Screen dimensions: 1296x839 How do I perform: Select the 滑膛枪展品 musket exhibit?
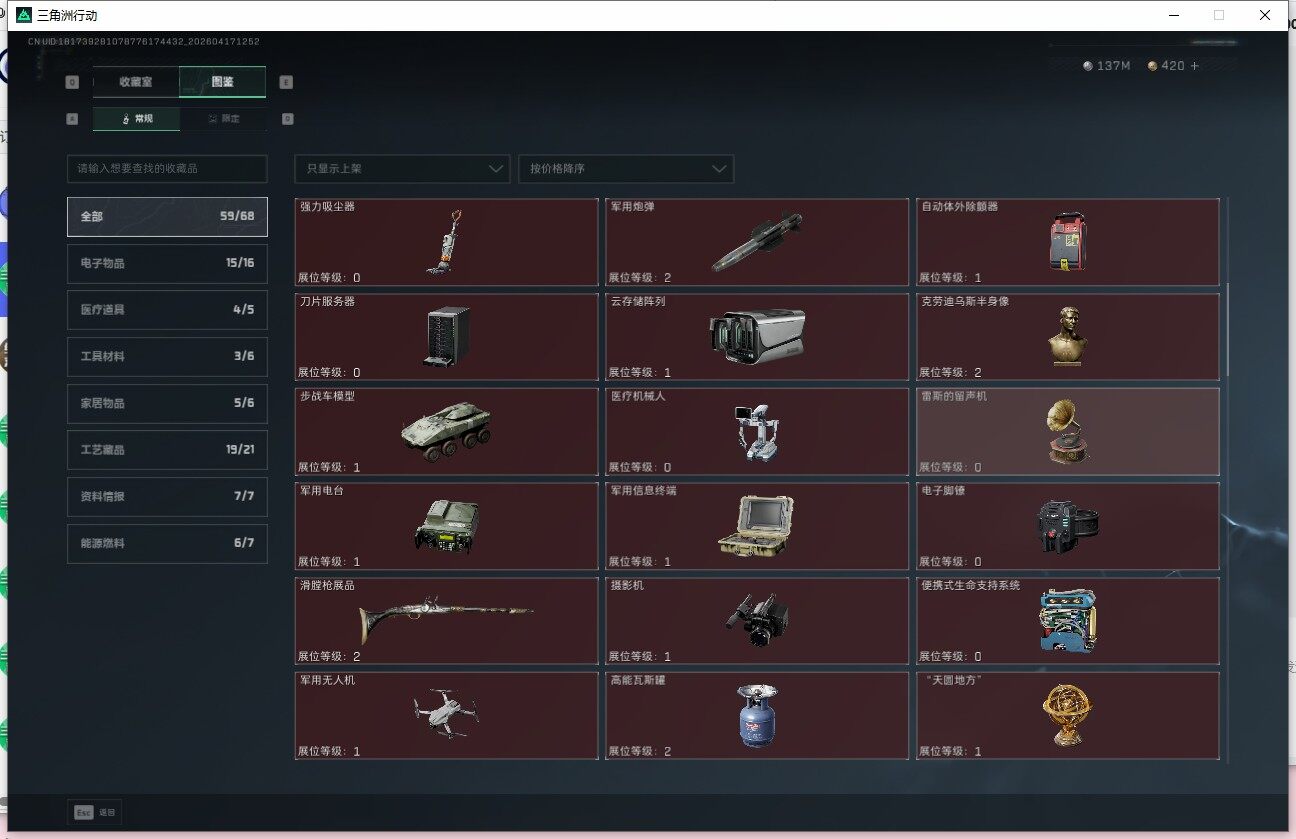(x=446, y=621)
